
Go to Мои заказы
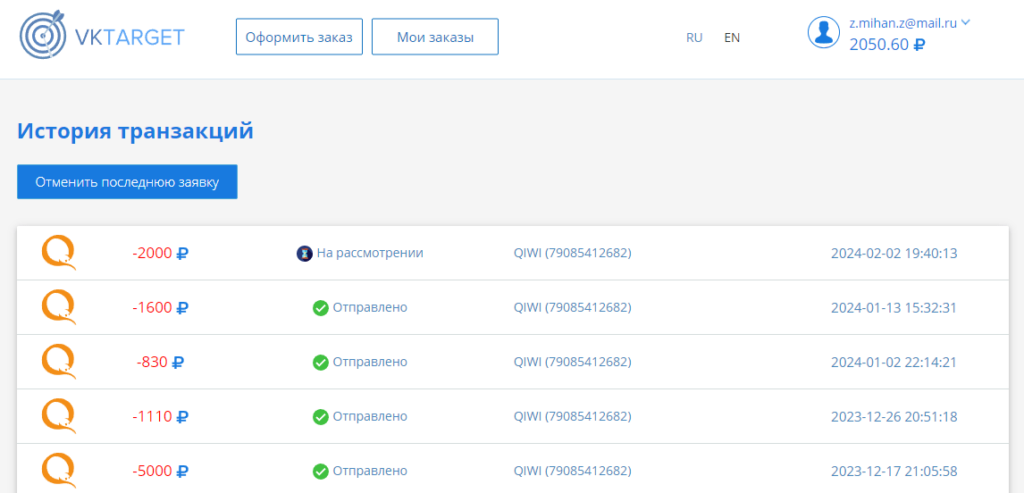point(435,37)
